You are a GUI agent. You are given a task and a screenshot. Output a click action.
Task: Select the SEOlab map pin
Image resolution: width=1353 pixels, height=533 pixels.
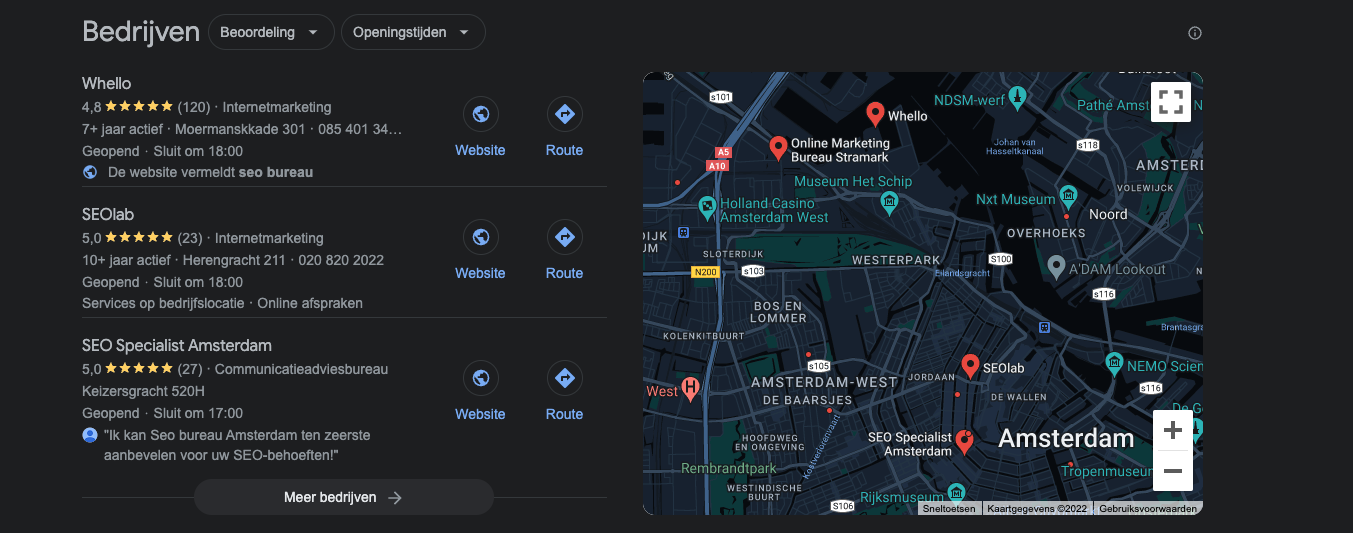coord(970,366)
